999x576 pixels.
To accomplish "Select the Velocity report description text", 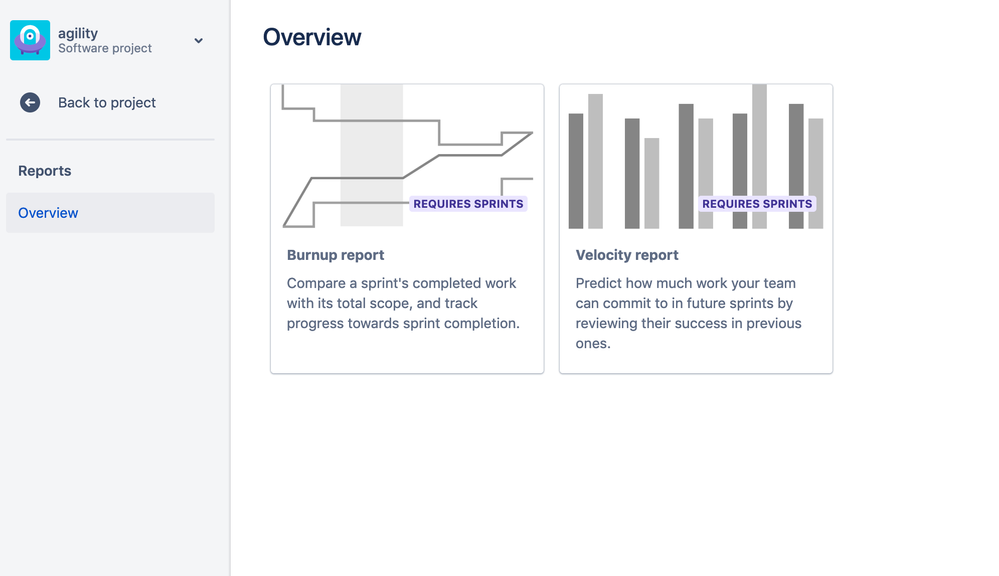I will pyautogui.click(x=689, y=313).
